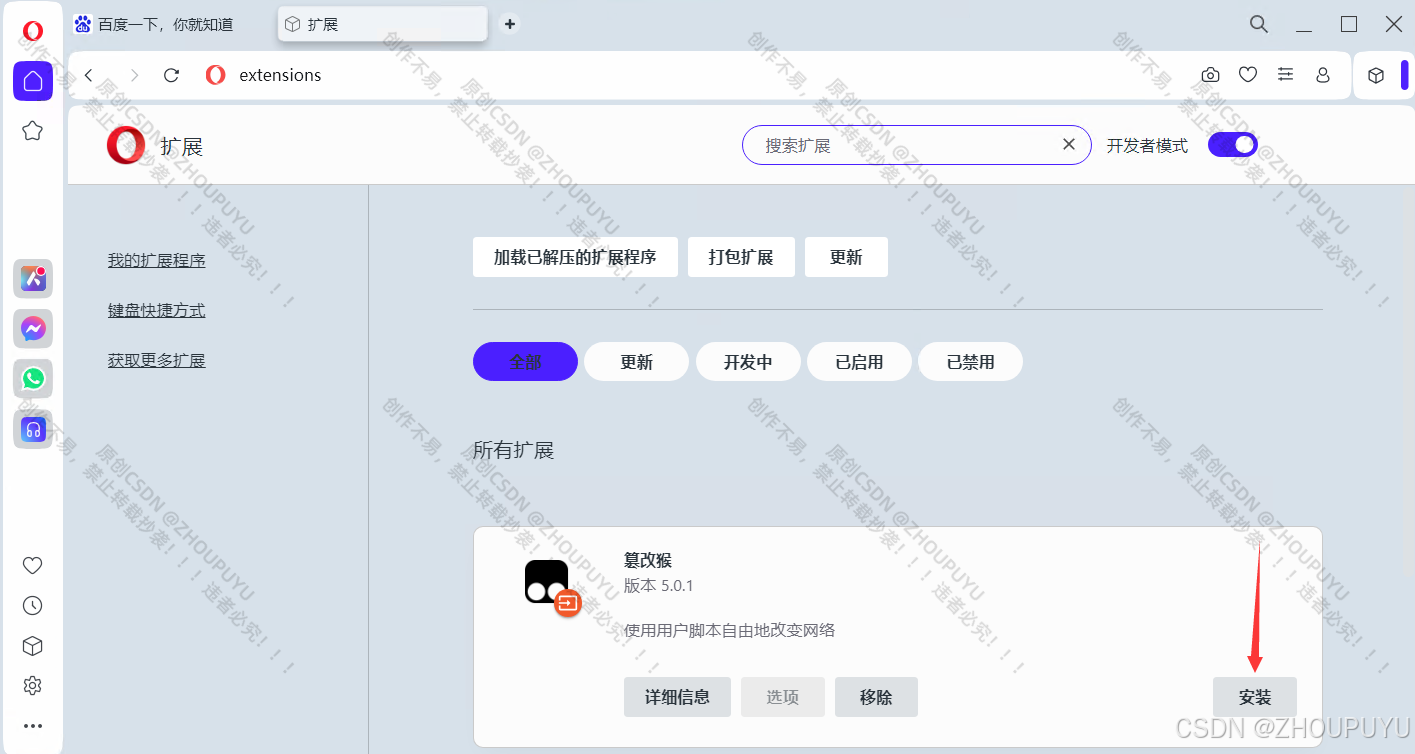Click the search magnifier in title bar
Viewport: 1415px width, 754px height.
pos(1259,24)
